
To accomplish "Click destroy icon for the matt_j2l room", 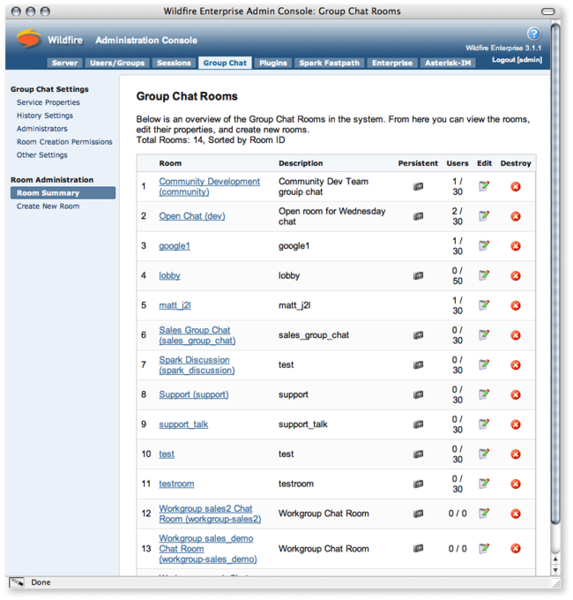I will coord(516,305).
